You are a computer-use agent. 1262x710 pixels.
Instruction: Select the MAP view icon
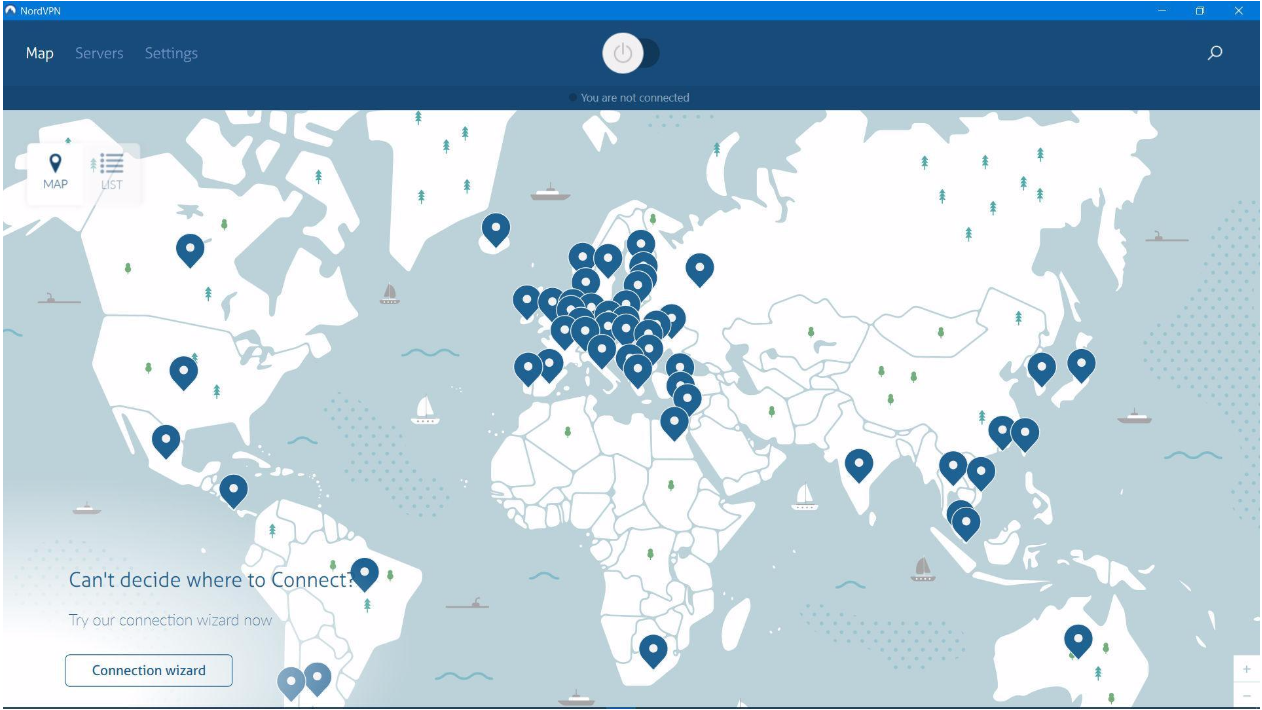(x=55, y=170)
